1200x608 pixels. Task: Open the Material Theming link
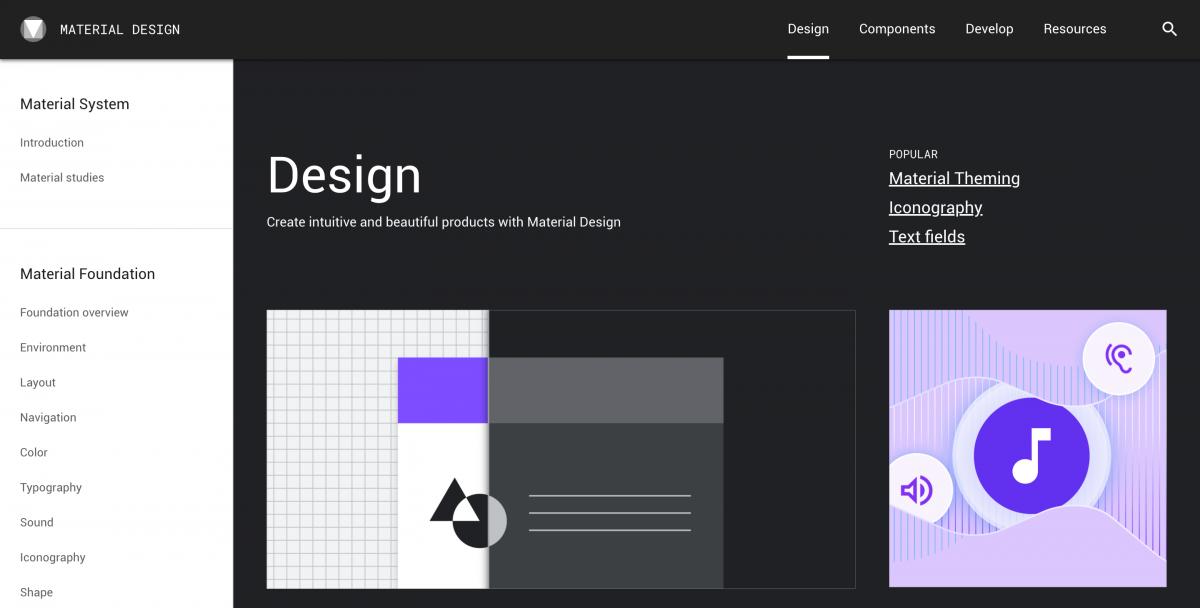(x=954, y=179)
